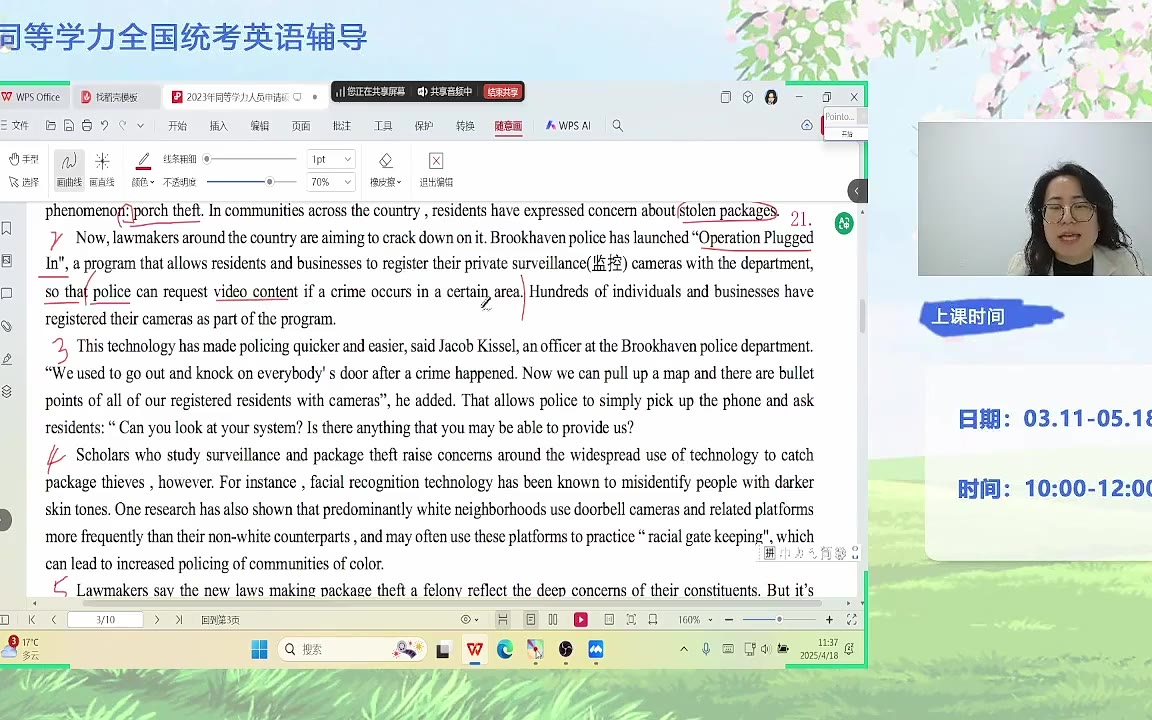1152x720 pixels.
Task: Open the Windows Start menu
Action: pos(259,649)
